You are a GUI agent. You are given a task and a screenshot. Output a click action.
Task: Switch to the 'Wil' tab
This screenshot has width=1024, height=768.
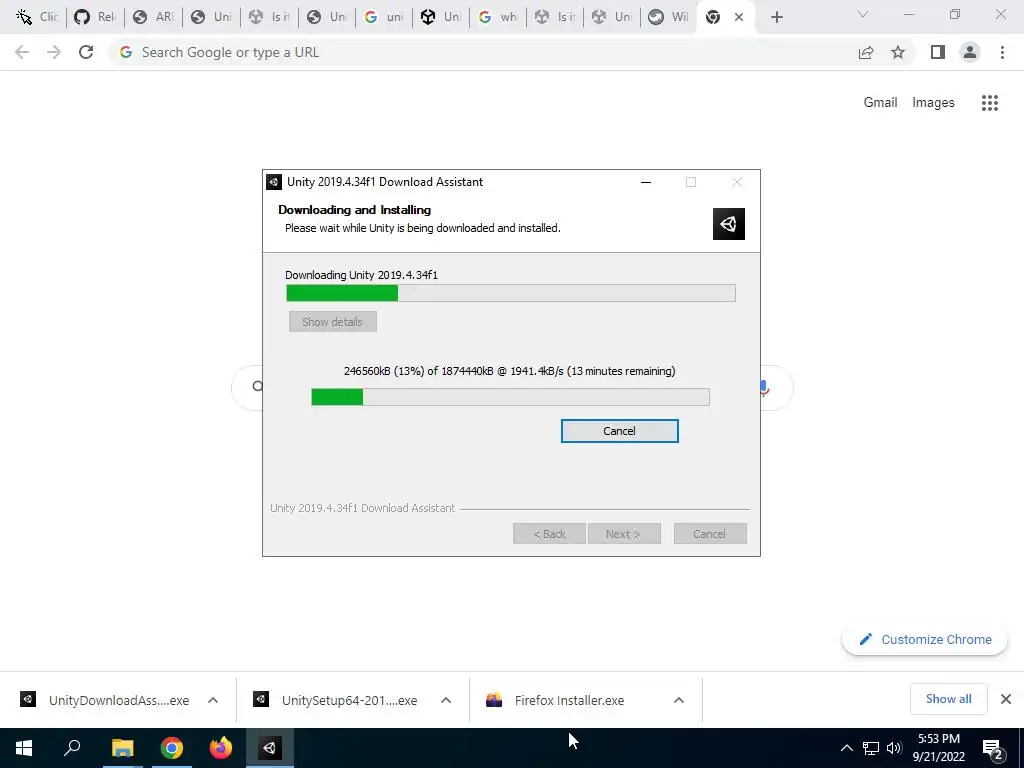668,17
